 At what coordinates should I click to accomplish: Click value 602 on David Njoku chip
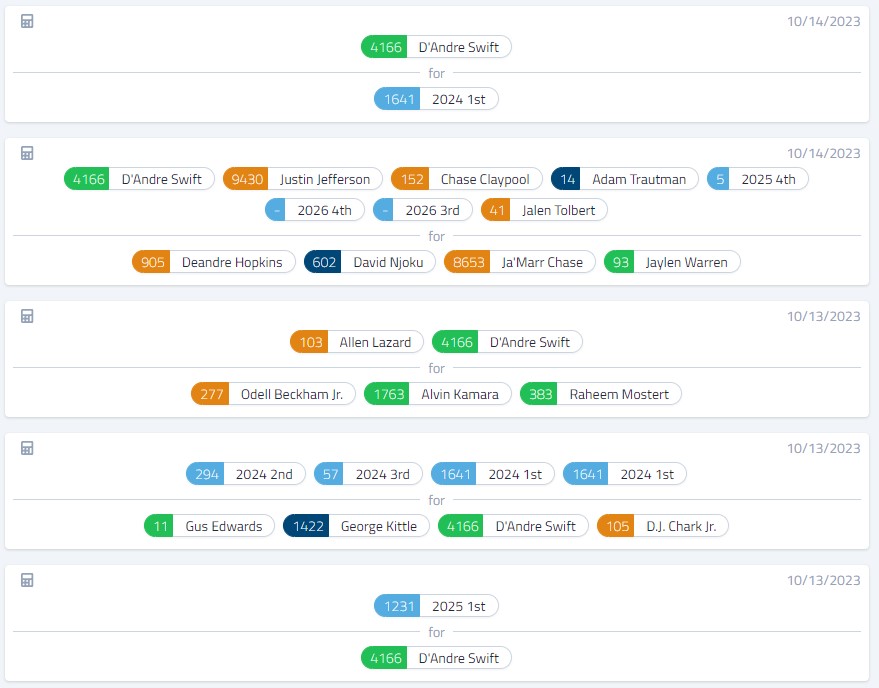(323, 262)
